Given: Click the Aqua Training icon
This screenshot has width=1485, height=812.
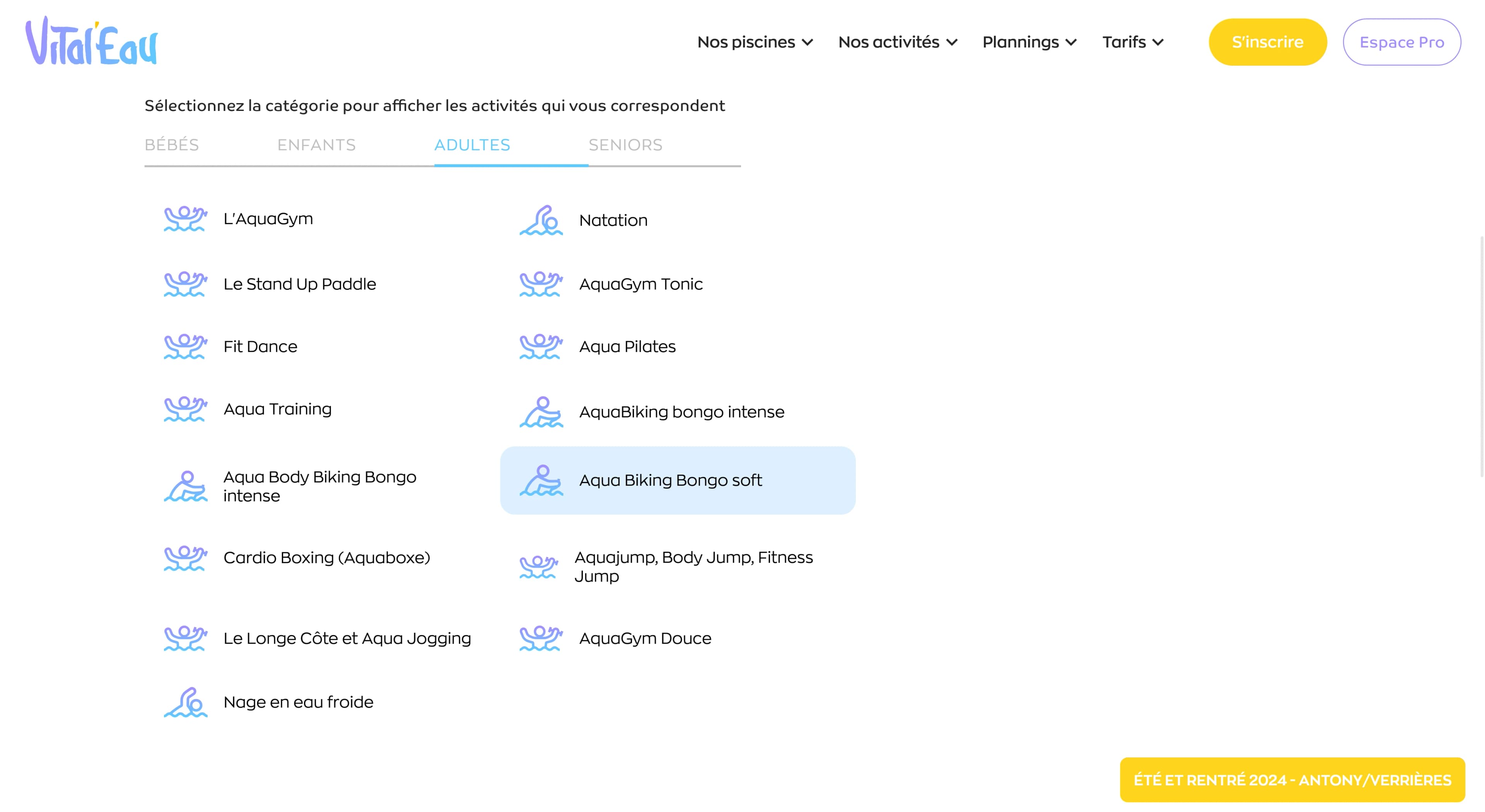Looking at the screenshot, I should [x=185, y=409].
